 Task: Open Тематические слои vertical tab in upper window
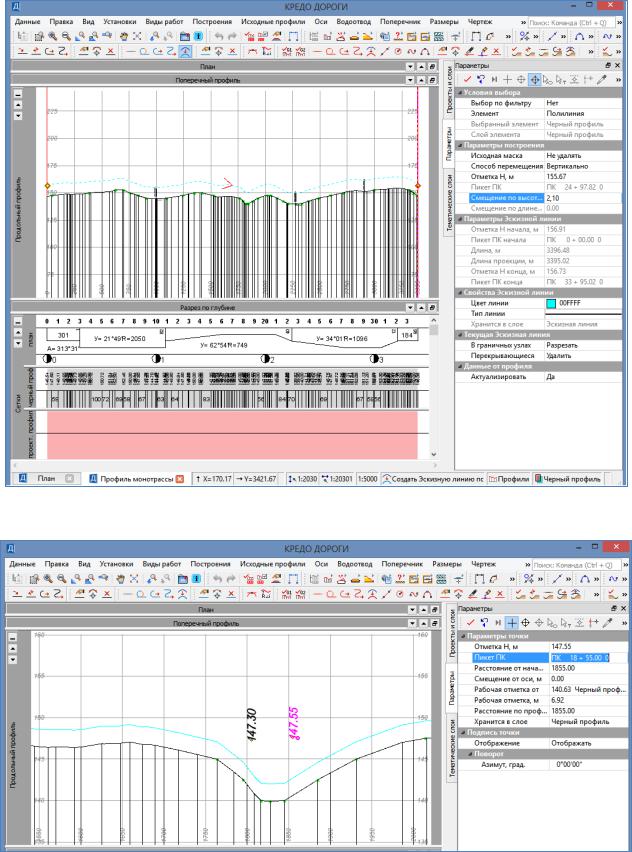[449, 203]
